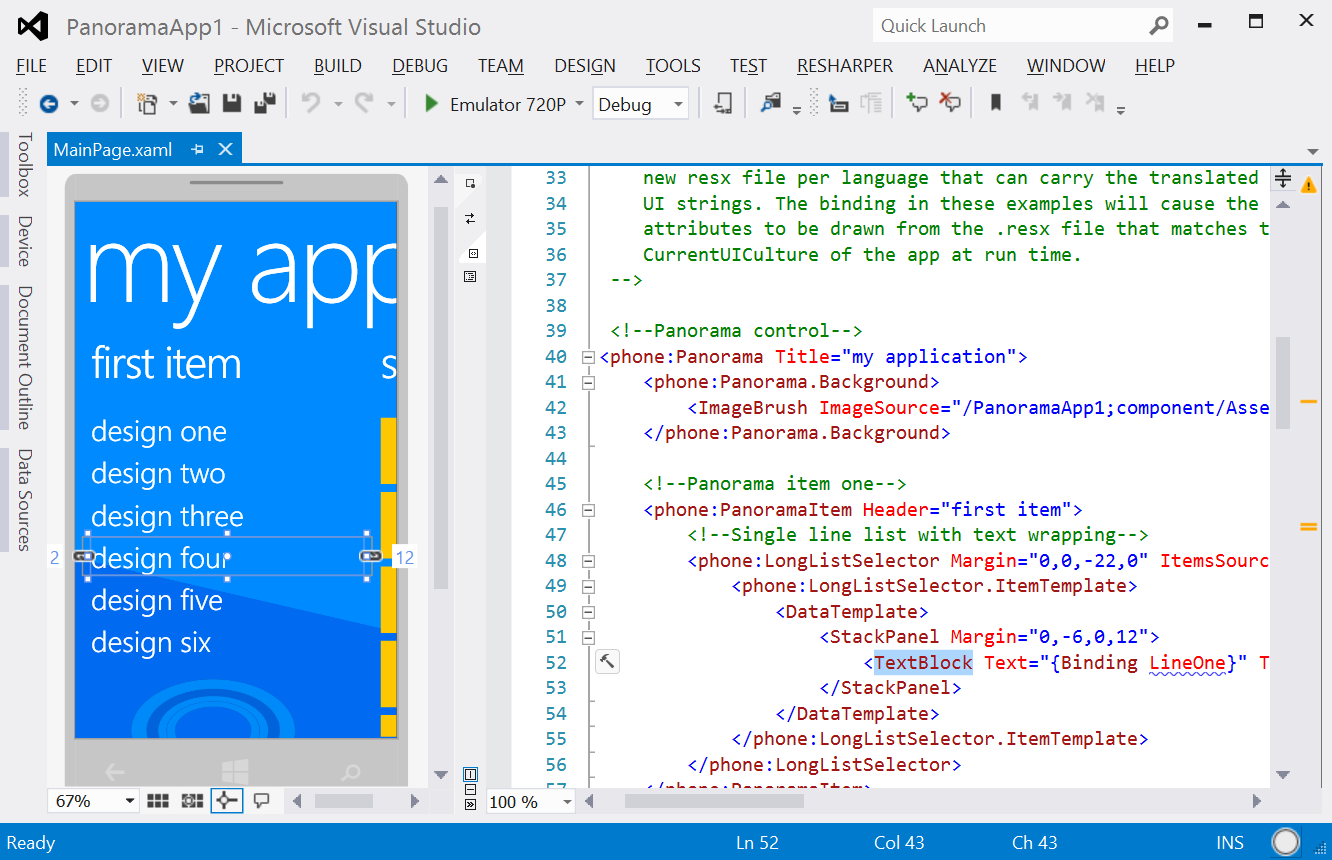Click the Save All multiple floppy icon
1332x860 pixels.
264,104
